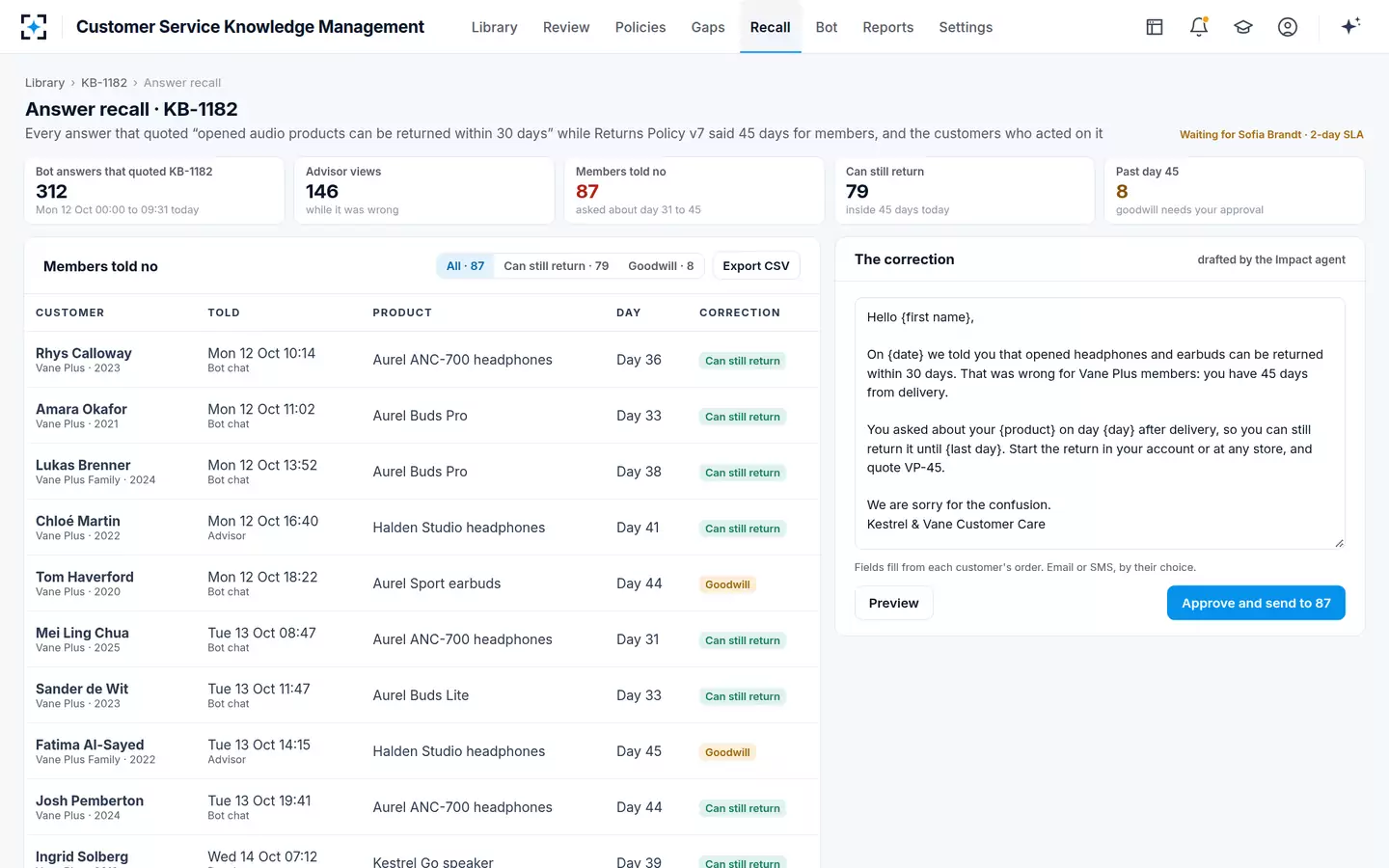Screen dimensions: 1389x868
Task: Select the Aurel Buds Lite product cell
Action: click(421, 695)
